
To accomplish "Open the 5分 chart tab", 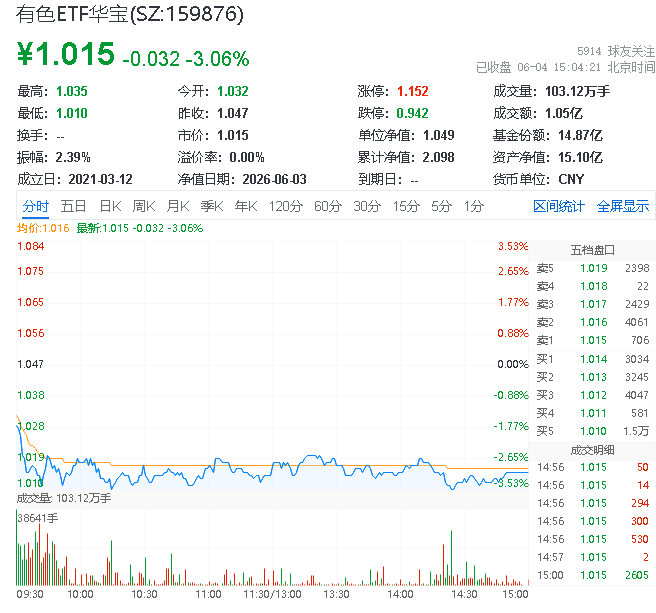I will [x=441, y=206].
